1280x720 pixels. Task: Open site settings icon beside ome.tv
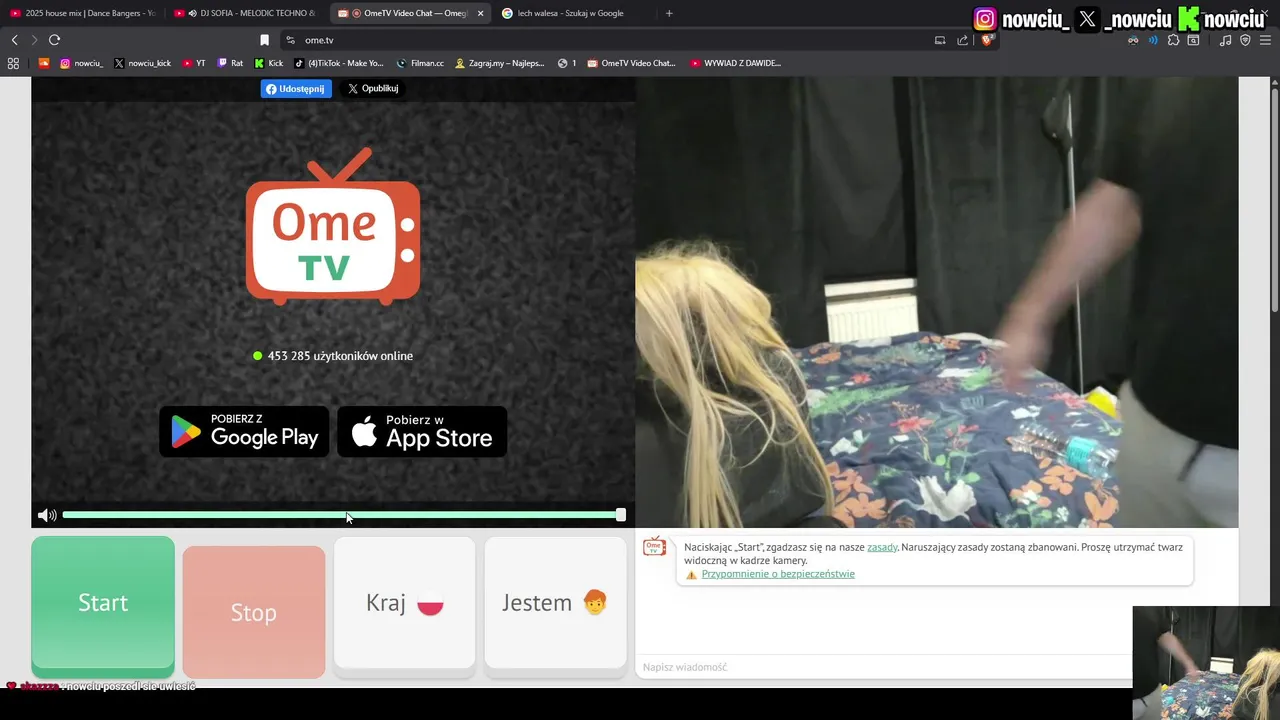click(x=290, y=40)
